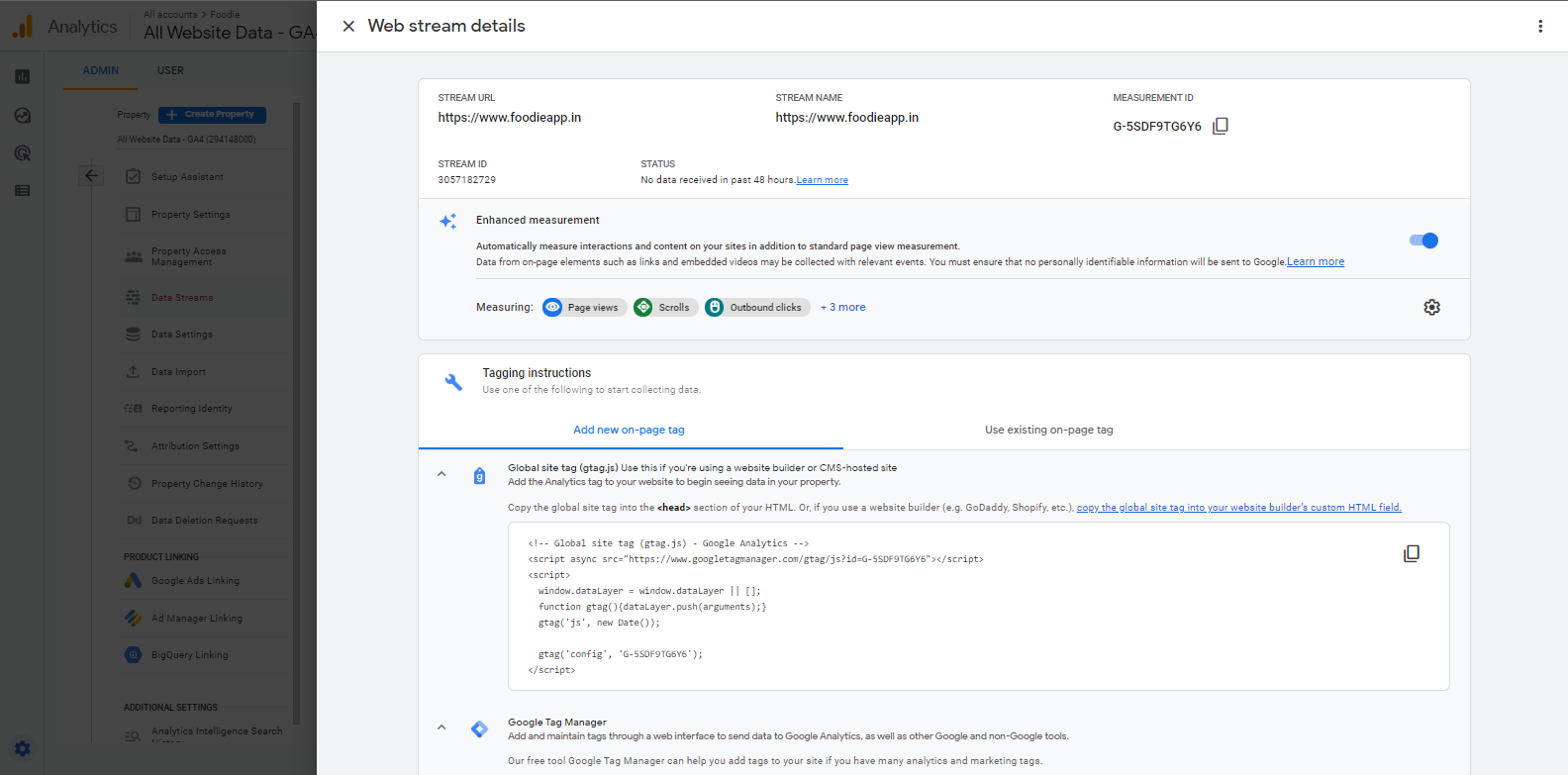This screenshot has height=775, width=1568.
Task: Open the Reports icon in left rail
Action: (x=23, y=77)
